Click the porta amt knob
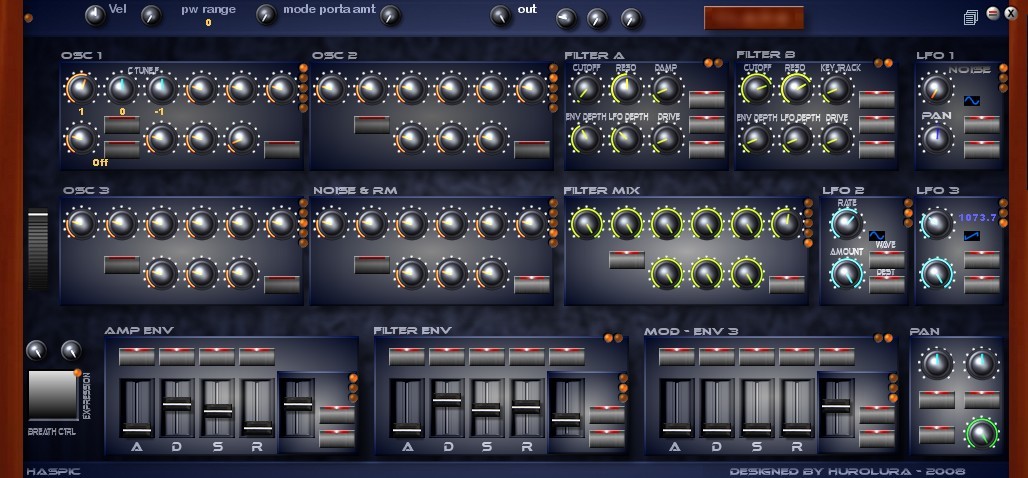The width and height of the screenshot is (1028, 478). tap(390, 16)
